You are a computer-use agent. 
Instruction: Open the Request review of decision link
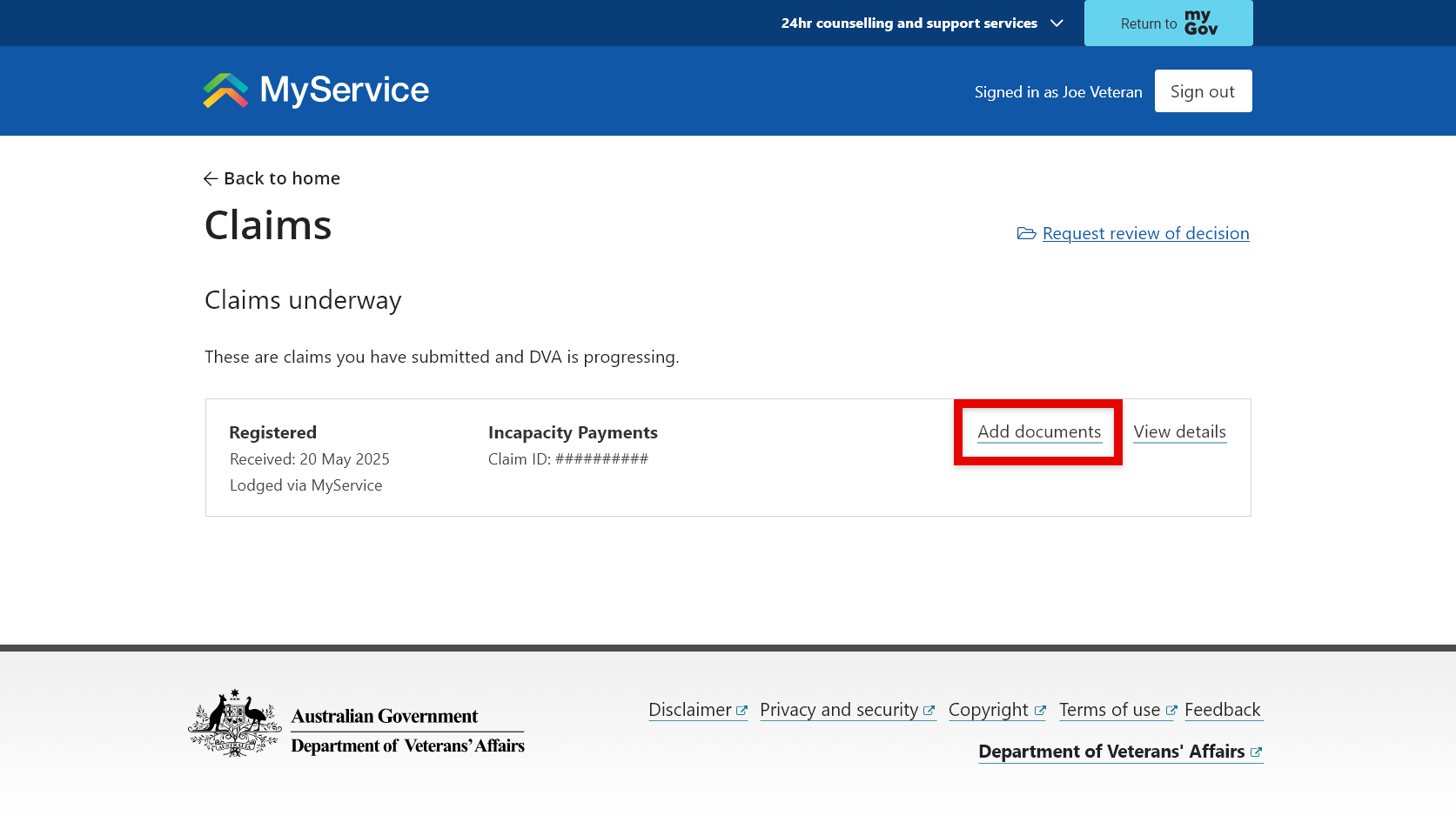pos(1145,233)
